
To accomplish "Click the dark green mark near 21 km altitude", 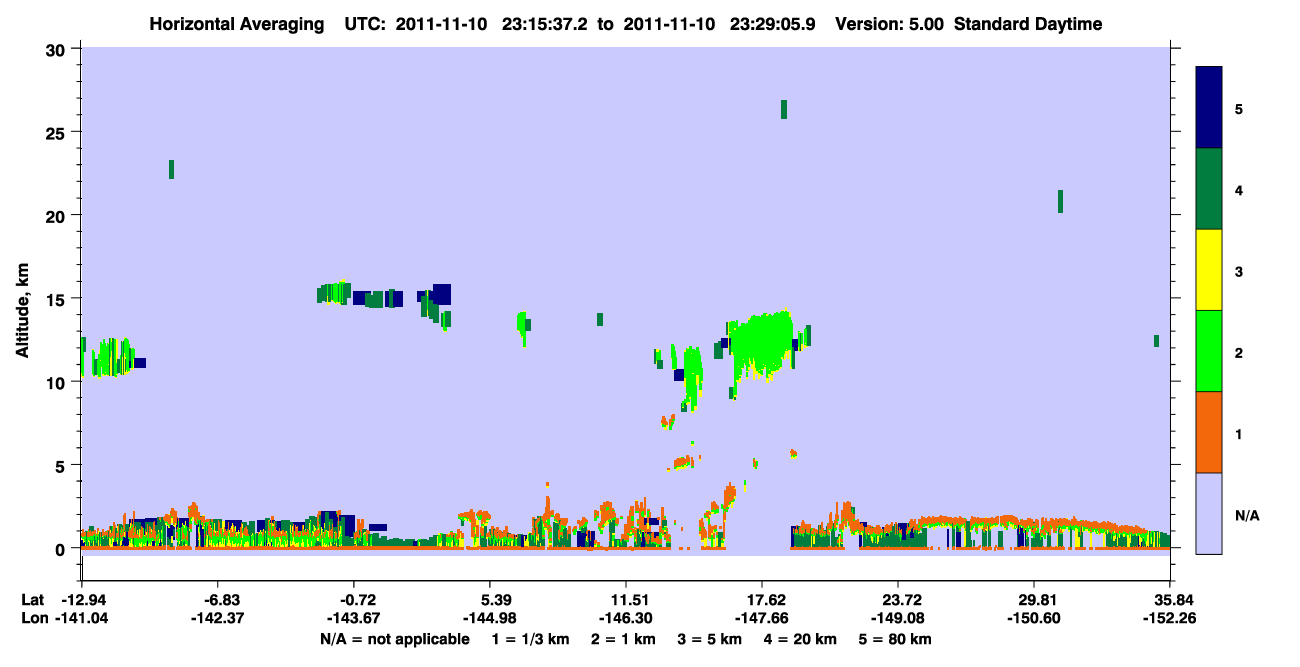I will pyautogui.click(x=1060, y=201).
